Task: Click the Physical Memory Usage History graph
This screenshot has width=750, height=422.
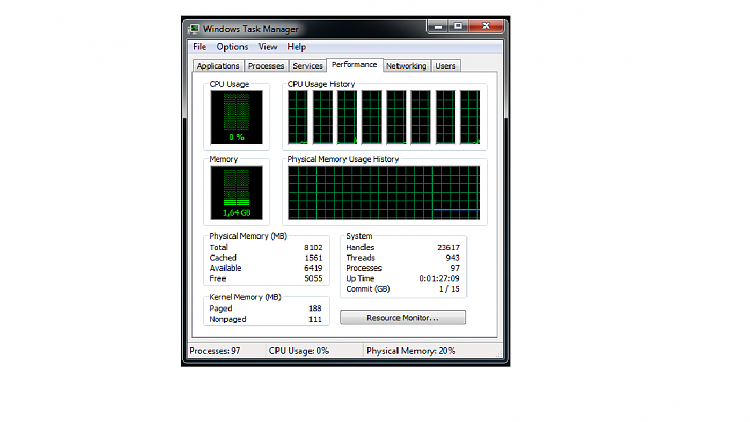Action: tap(384, 193)
